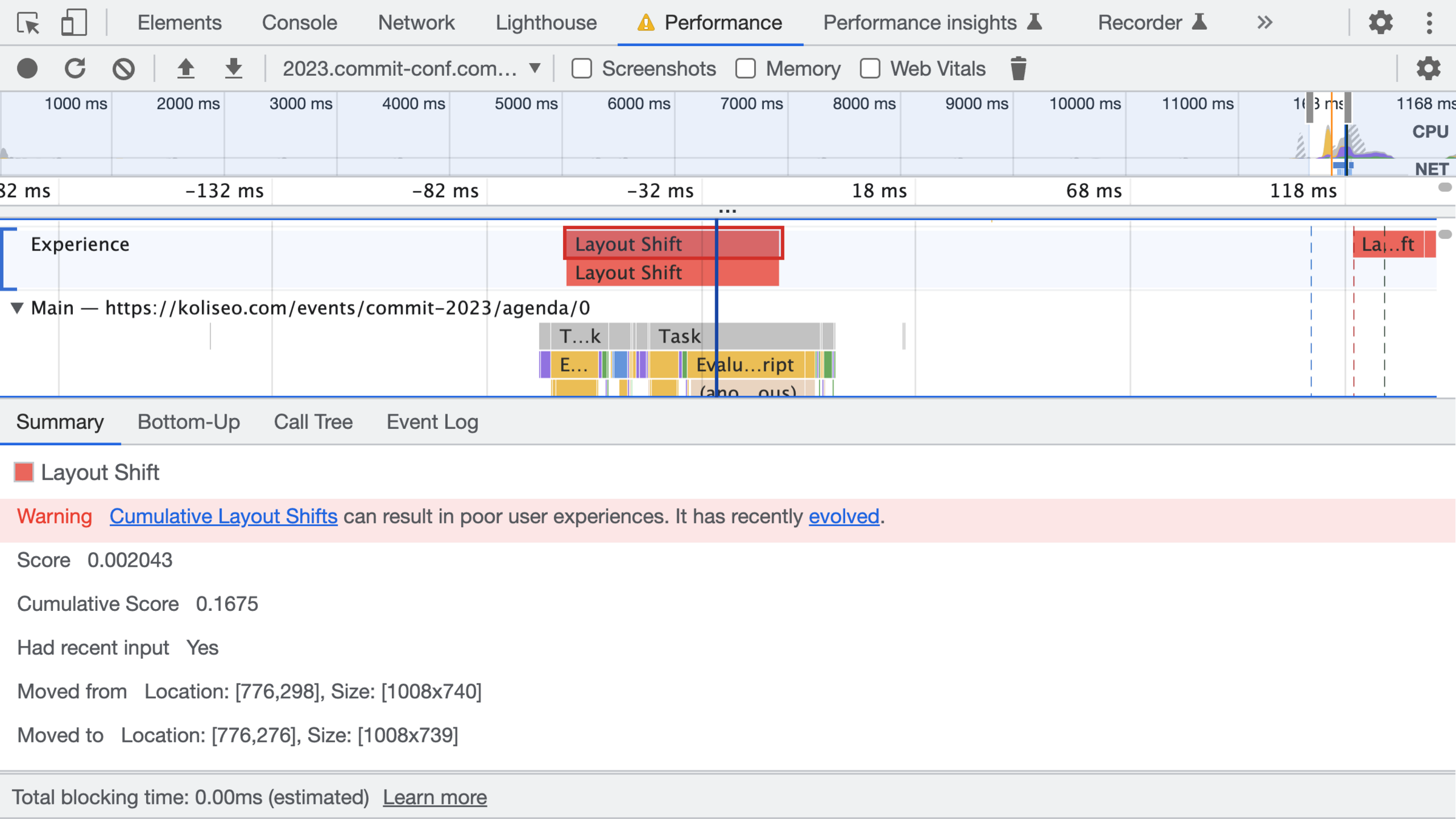Viewport: 1456px width, 819px height.
Task: Click the reload and profile icon
Action: pyautogui.click(x=75, y=69)
